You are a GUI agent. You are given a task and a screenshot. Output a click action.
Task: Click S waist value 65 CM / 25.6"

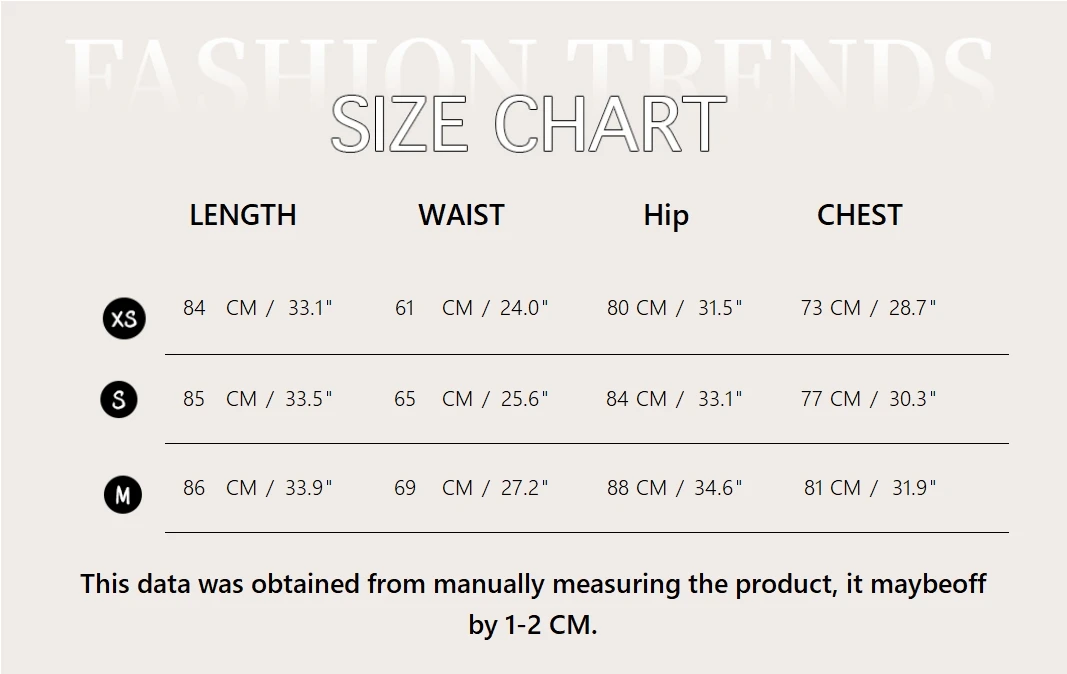tap(471, 398)
